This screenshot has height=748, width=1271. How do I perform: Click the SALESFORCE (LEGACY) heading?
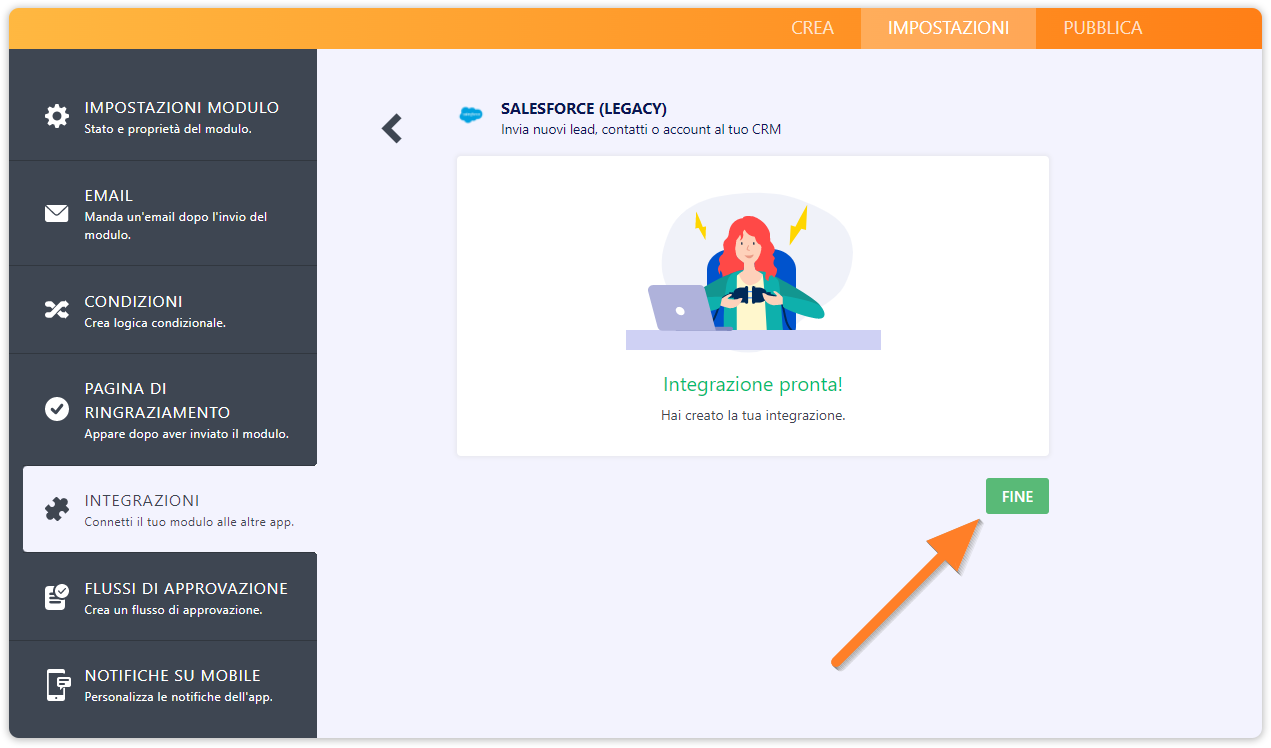coord(584,108)
